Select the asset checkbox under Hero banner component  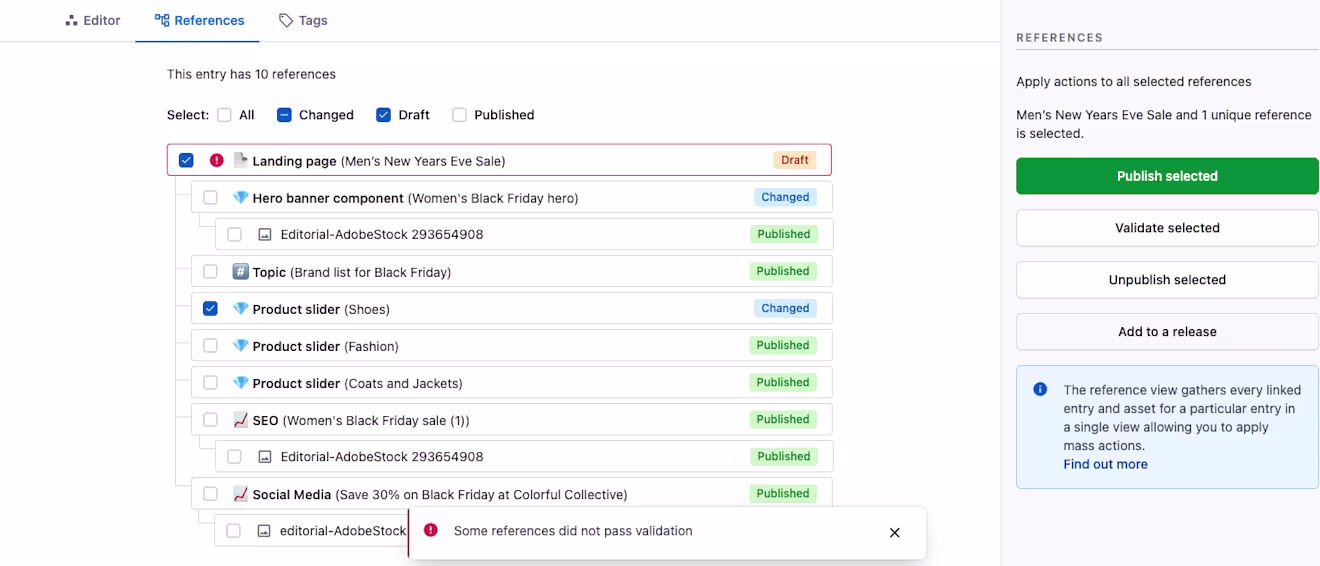pos(234,235)
